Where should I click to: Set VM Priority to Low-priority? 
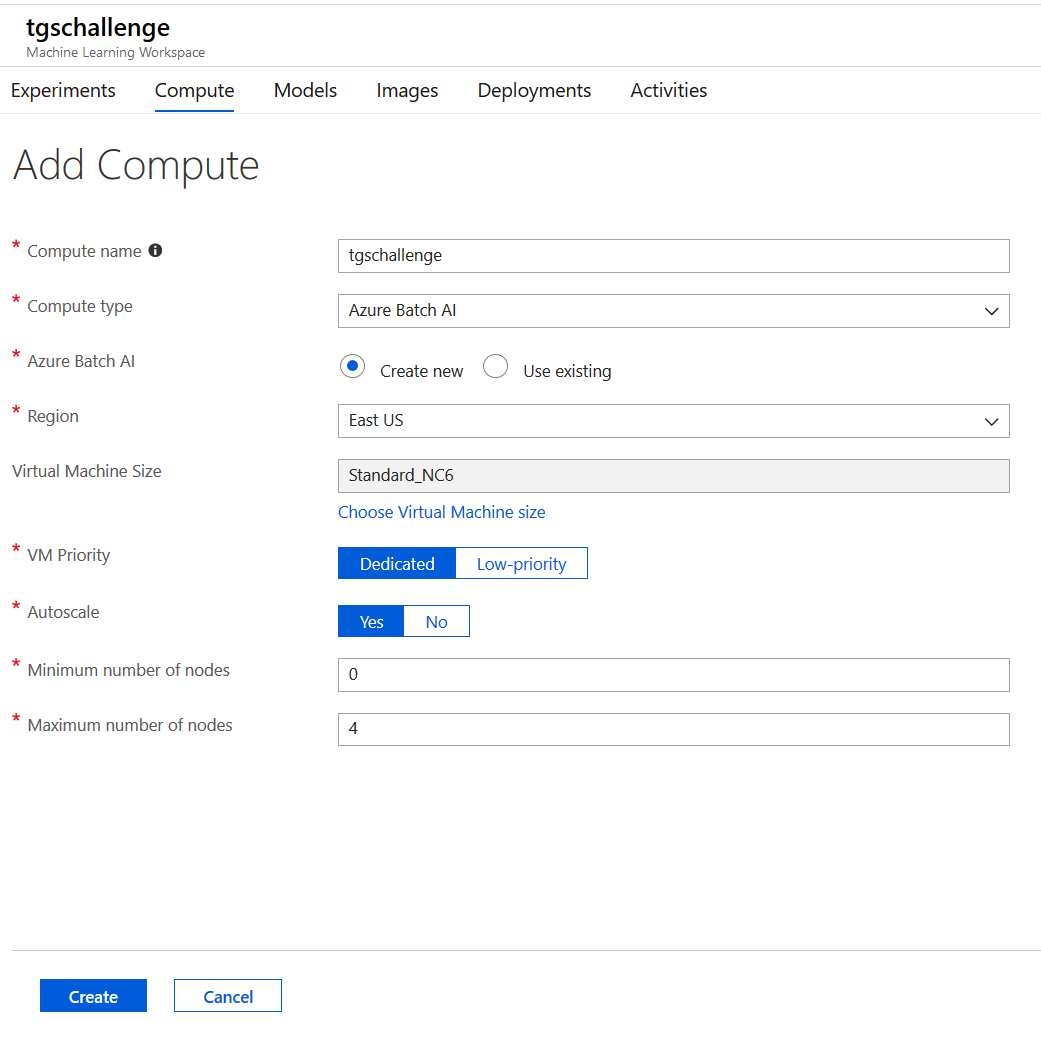[x=522, y=564]
